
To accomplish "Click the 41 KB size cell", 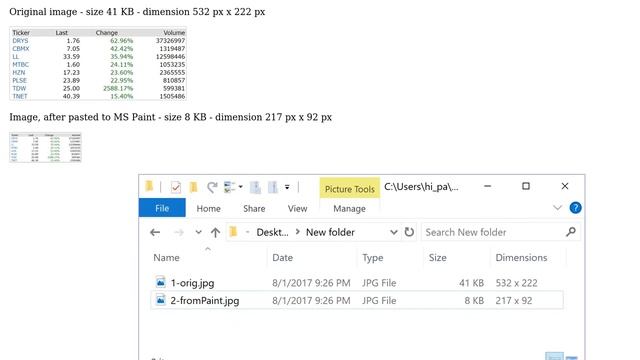I will [x=471, y=283].
